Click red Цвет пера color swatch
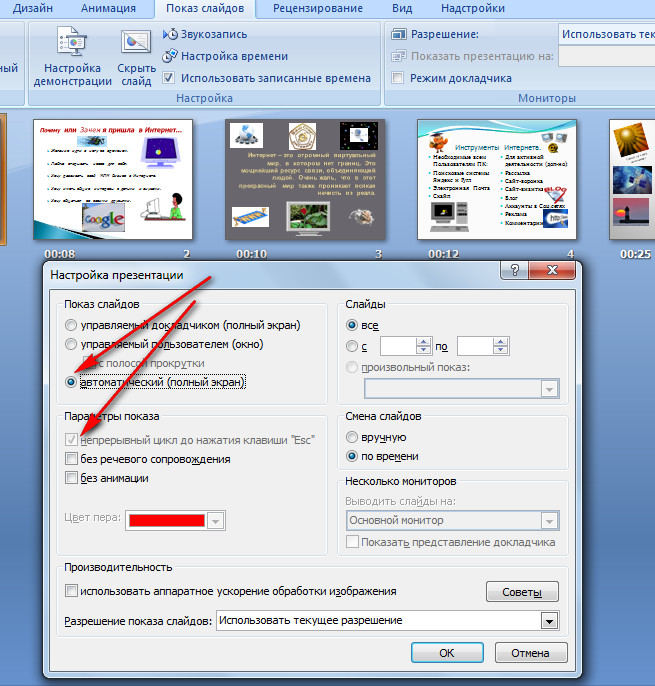The image size is (655, 686). point(167,521)
